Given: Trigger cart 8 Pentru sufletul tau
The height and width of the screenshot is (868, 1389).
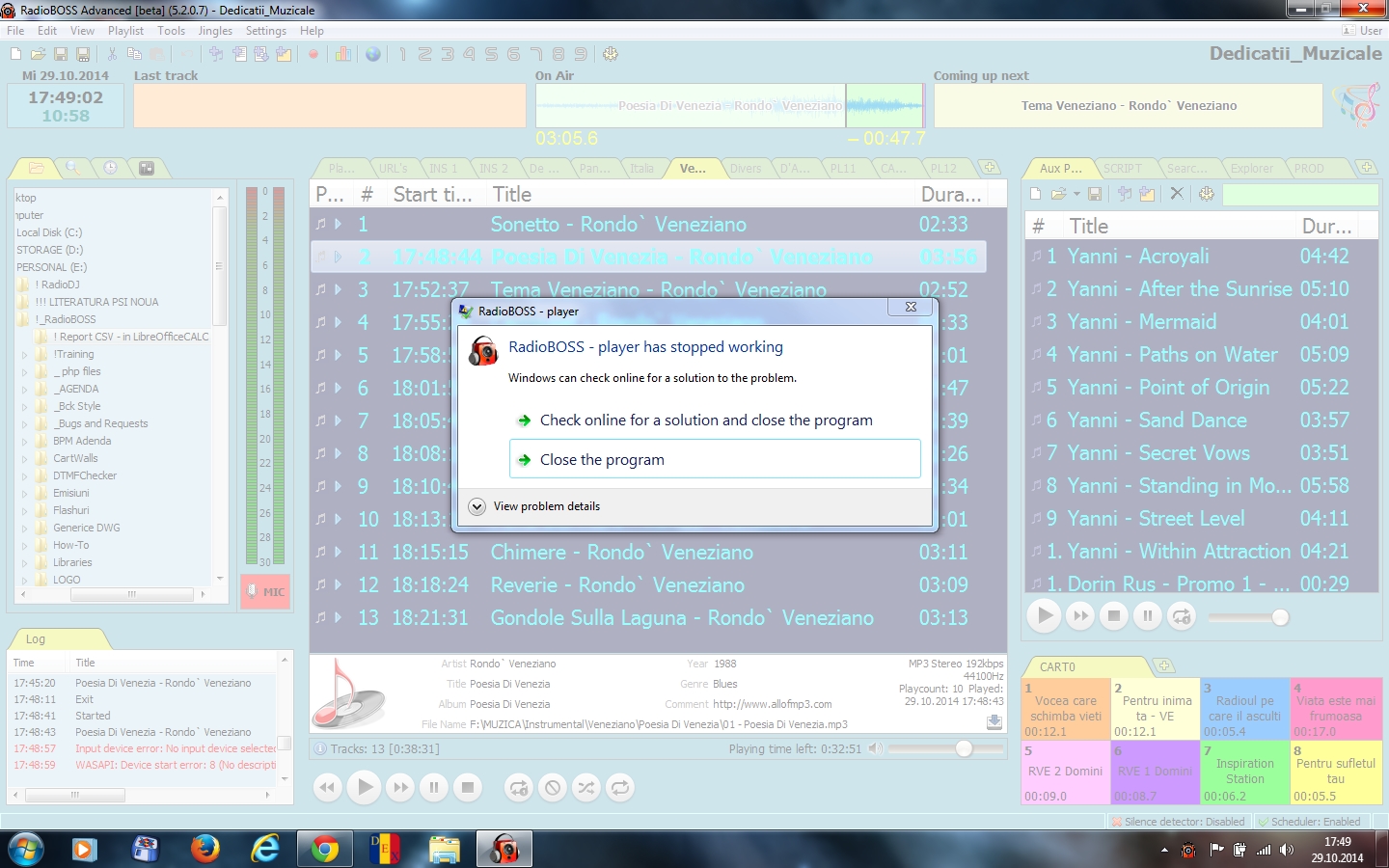Looking at the screenshot, I should coord(1335,773).
